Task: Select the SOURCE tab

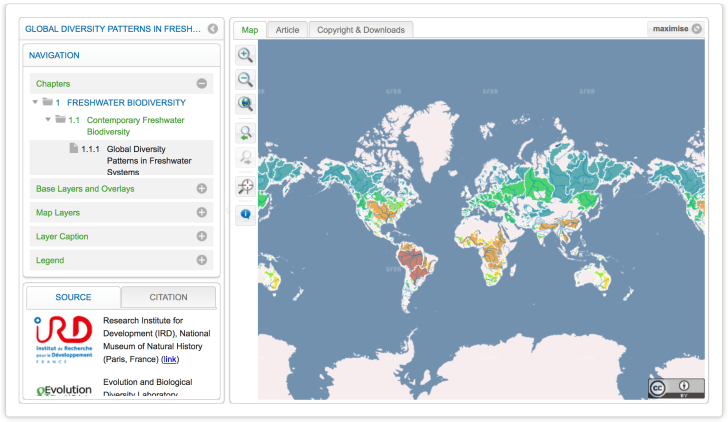Action: pyautogui.click(x=73, y=297)
